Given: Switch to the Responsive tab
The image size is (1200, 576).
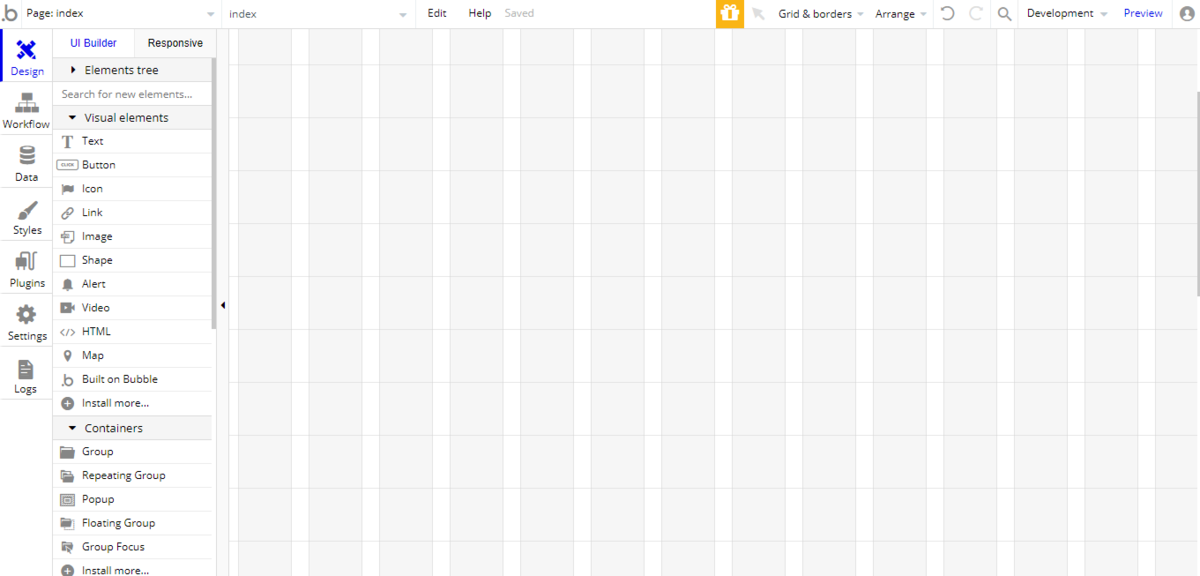Looking at the screenshot, I should pyautogui.click(x=175, y=43).
